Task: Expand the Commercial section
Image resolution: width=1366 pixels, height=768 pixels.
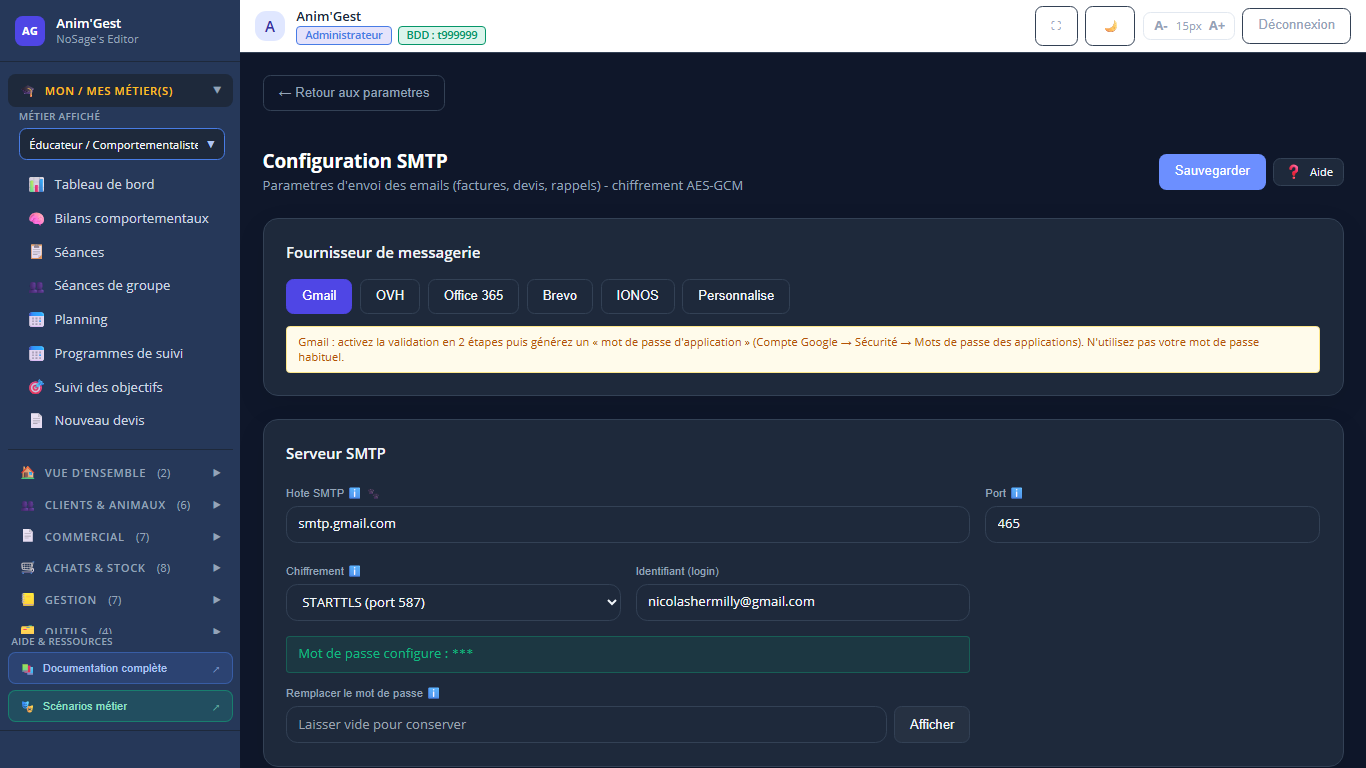Action: pos(120,537)
